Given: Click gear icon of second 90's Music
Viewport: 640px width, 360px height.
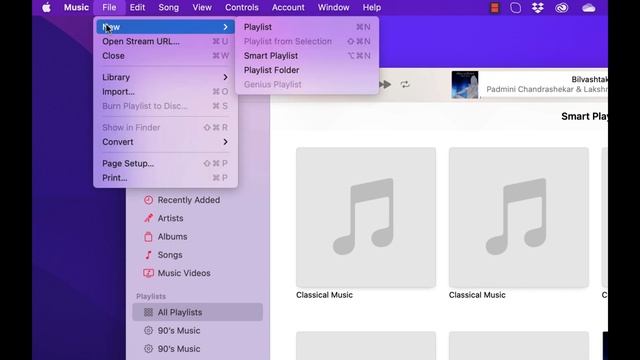Looking at the screenshot, I should [x=149, y=349].
